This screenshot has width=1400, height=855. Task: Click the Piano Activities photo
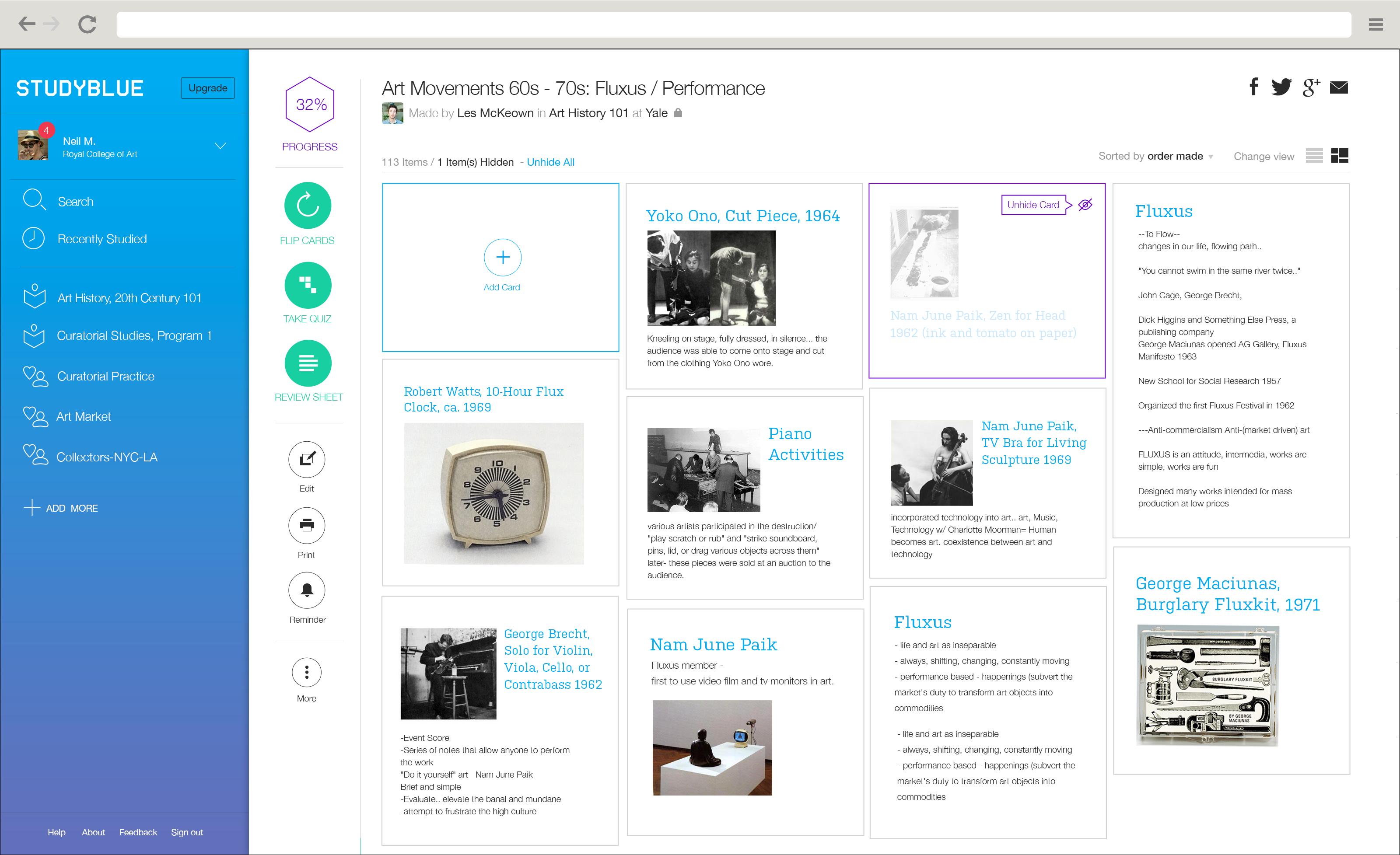tap(703, 470)
